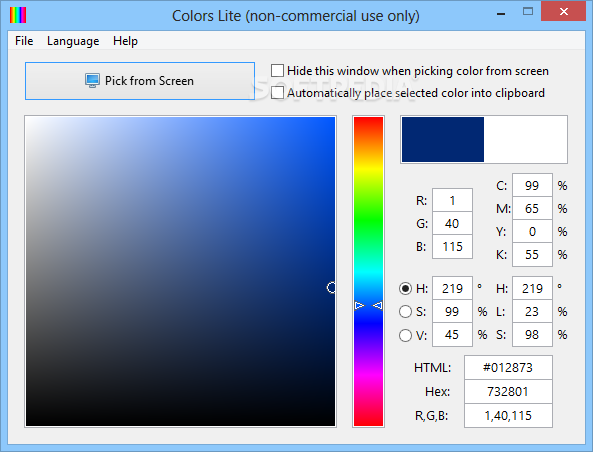593x452 pixels.
Task: Click the K black field showing 55
Action: (x=532, y=255)
